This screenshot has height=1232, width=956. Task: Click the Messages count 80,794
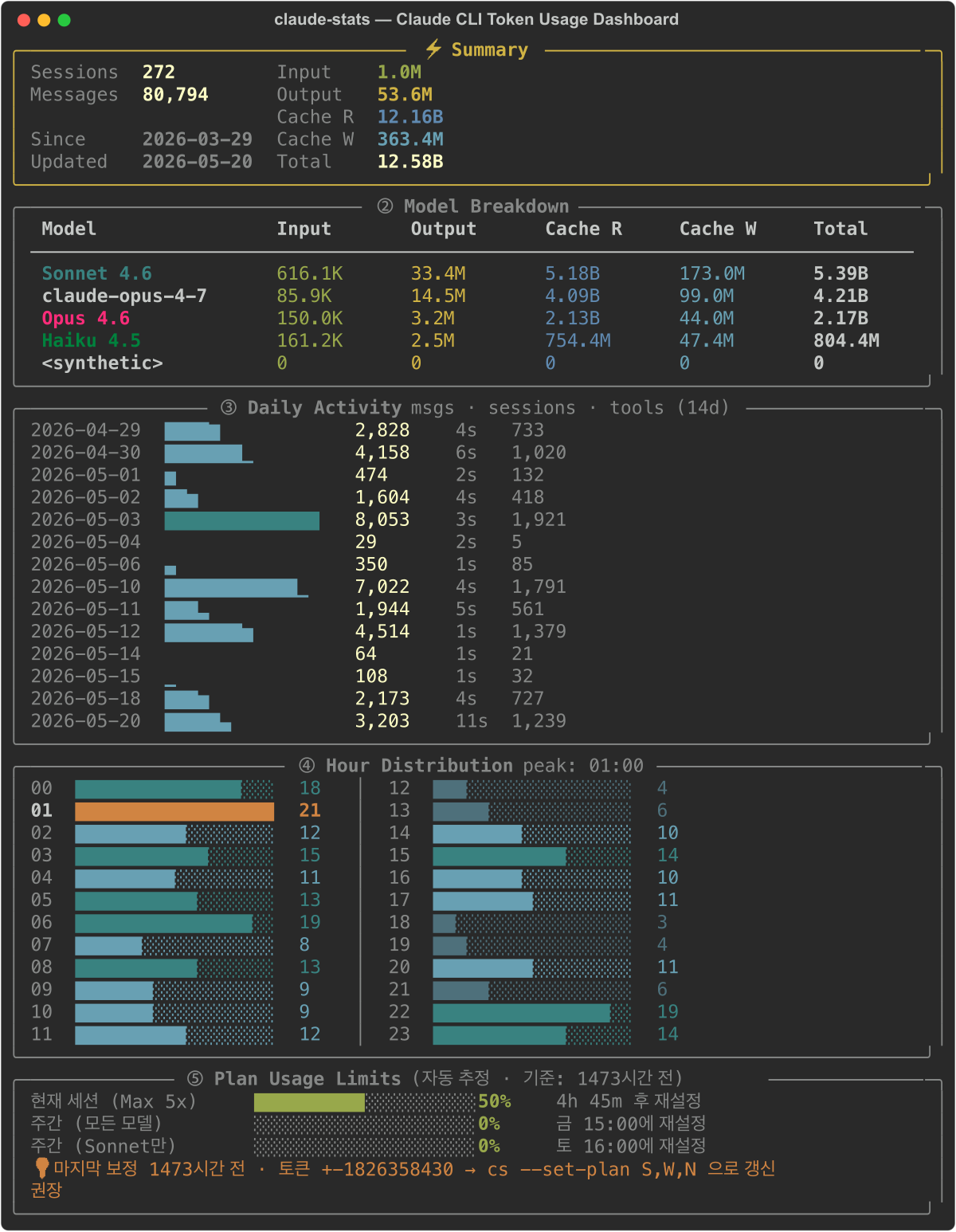pos(175,94)
